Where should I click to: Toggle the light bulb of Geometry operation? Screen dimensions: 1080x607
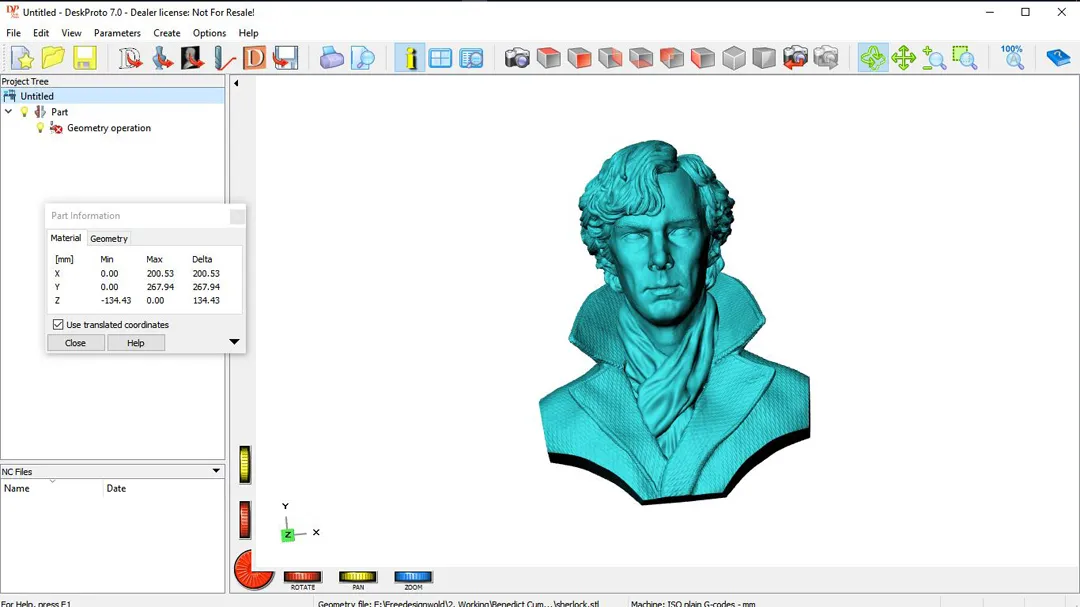click(x=40, y=127)
